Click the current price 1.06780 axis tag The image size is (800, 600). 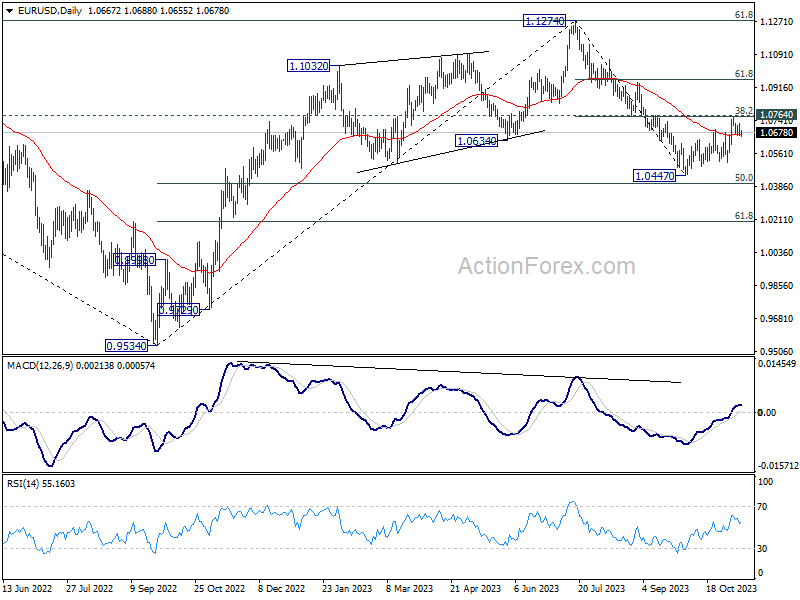[777, 133]
